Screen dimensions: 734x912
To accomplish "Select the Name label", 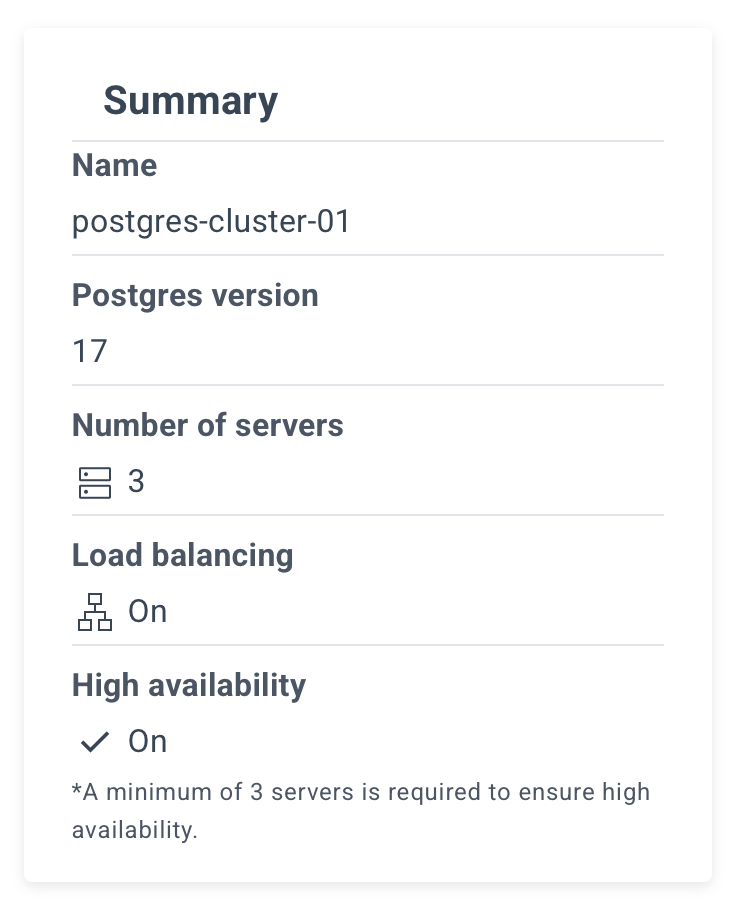I will pos(115,165).
